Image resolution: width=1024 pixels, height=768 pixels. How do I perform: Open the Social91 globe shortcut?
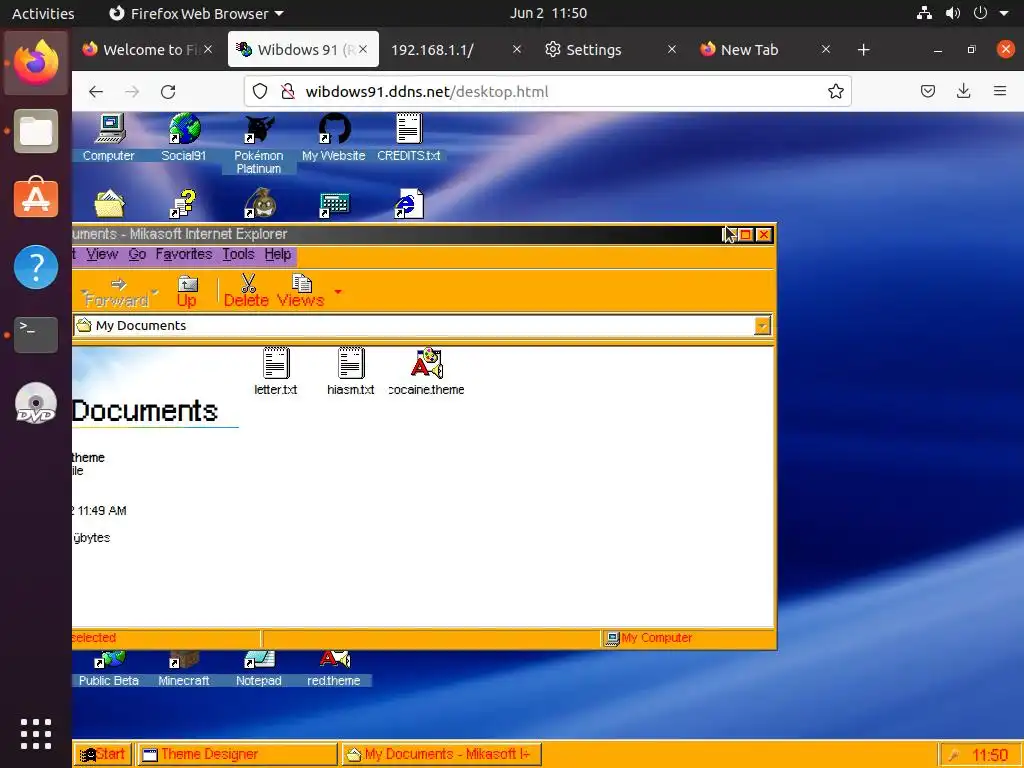(x=184, y=137)
